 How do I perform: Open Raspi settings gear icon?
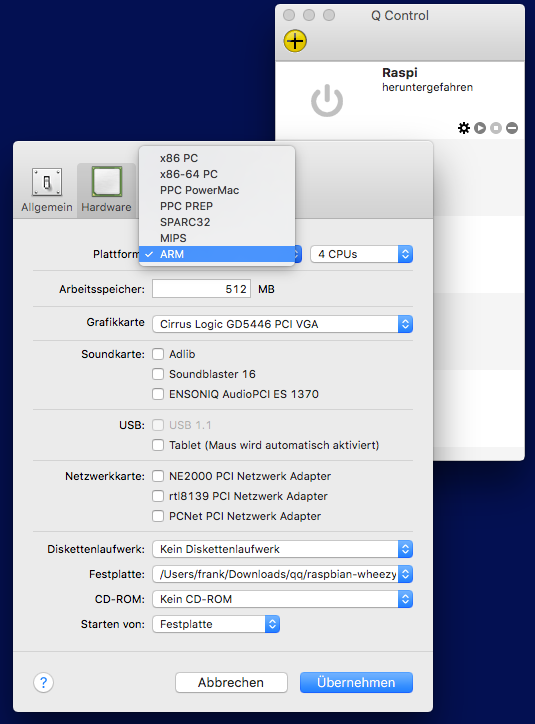463,128
